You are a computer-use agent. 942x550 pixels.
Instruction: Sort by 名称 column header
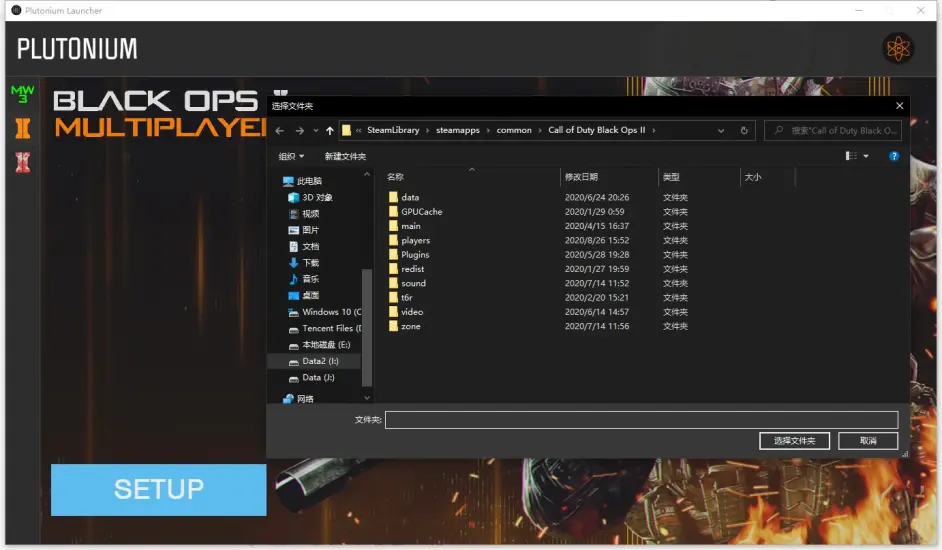[395, 177]
